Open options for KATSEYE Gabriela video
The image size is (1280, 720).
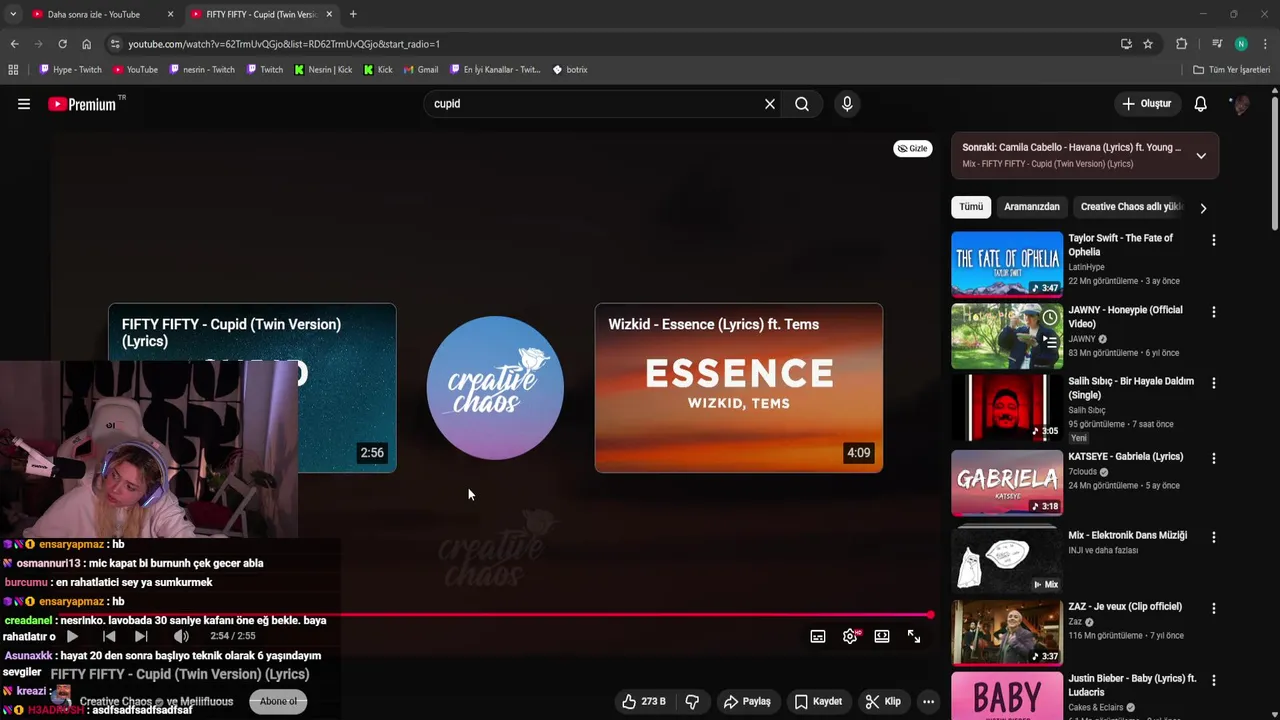tap(1214, 458)
